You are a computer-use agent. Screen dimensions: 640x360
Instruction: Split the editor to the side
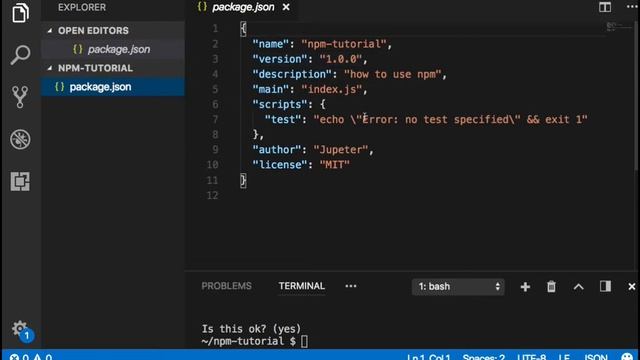point(605,7)
